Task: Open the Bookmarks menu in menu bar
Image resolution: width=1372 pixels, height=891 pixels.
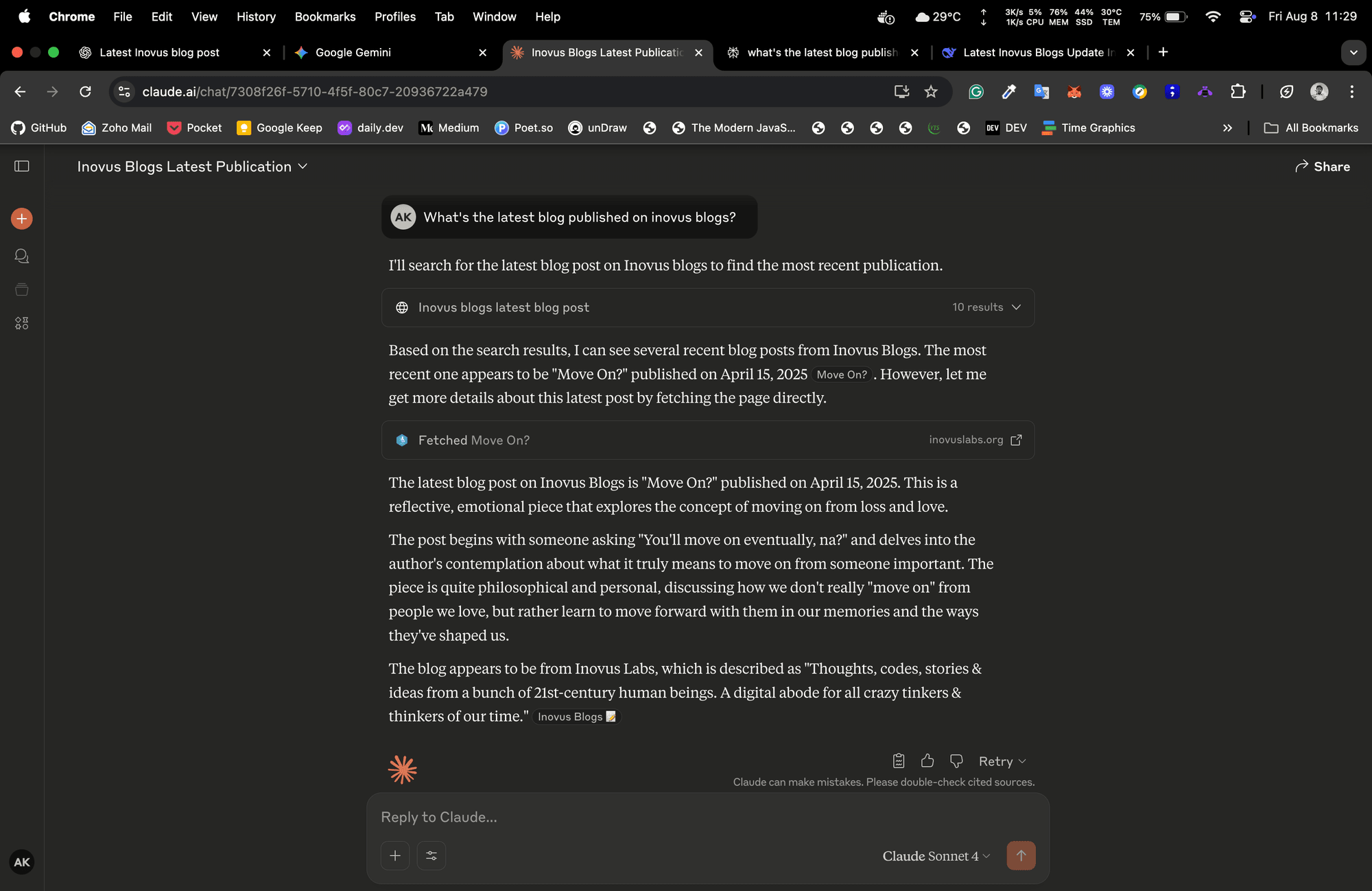Action: click(x=325, y=16)
